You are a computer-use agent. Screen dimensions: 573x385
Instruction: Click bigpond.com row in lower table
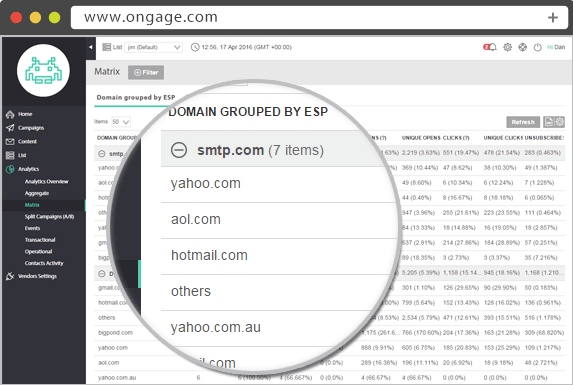pos(115,333)
